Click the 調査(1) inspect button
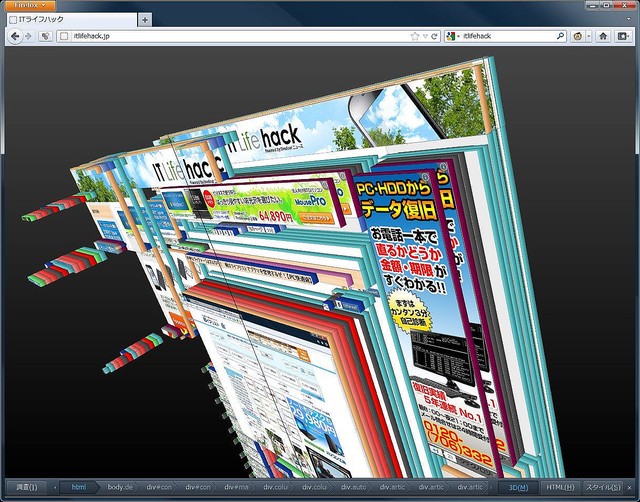The height and width of the screenshot is (502, 640). [22, 487]
